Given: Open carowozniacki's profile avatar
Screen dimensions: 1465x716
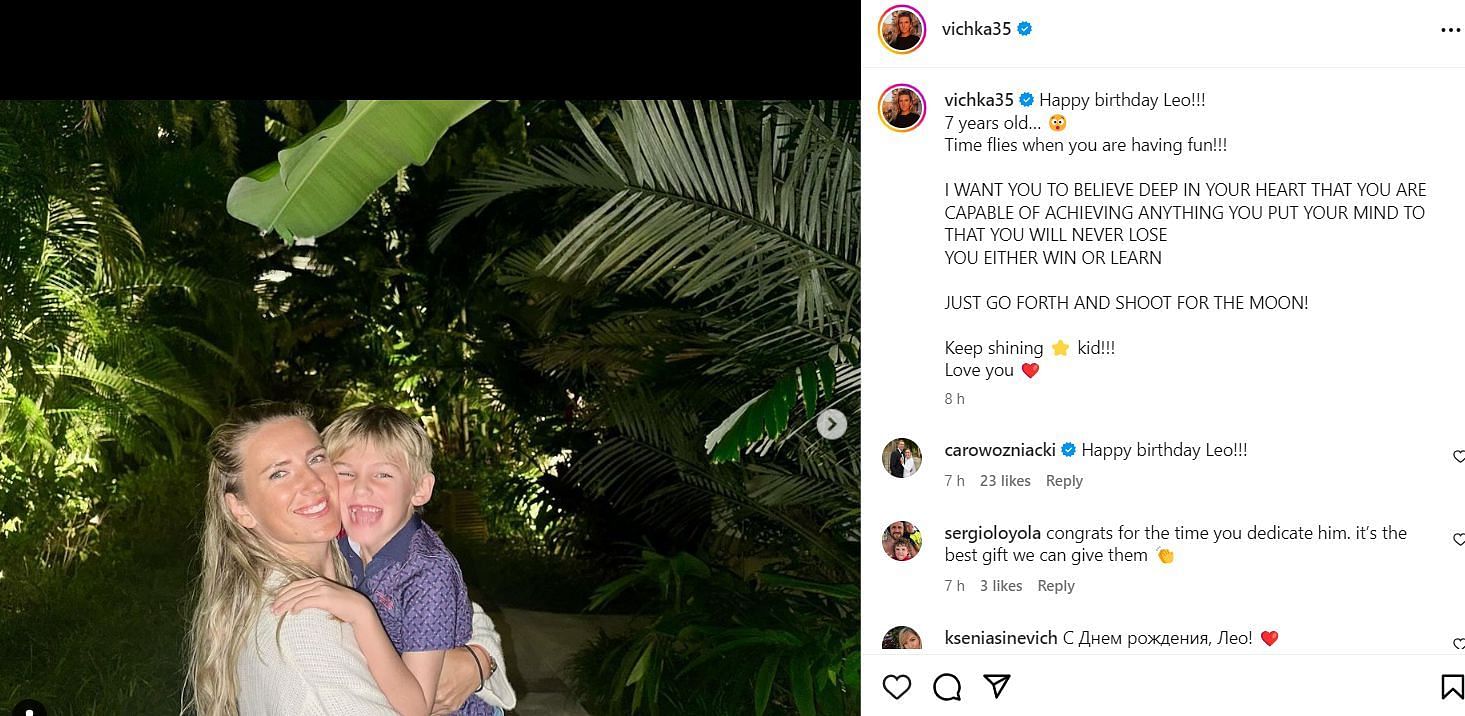Looking at the screenshot, I should click(x=901, y=458).
